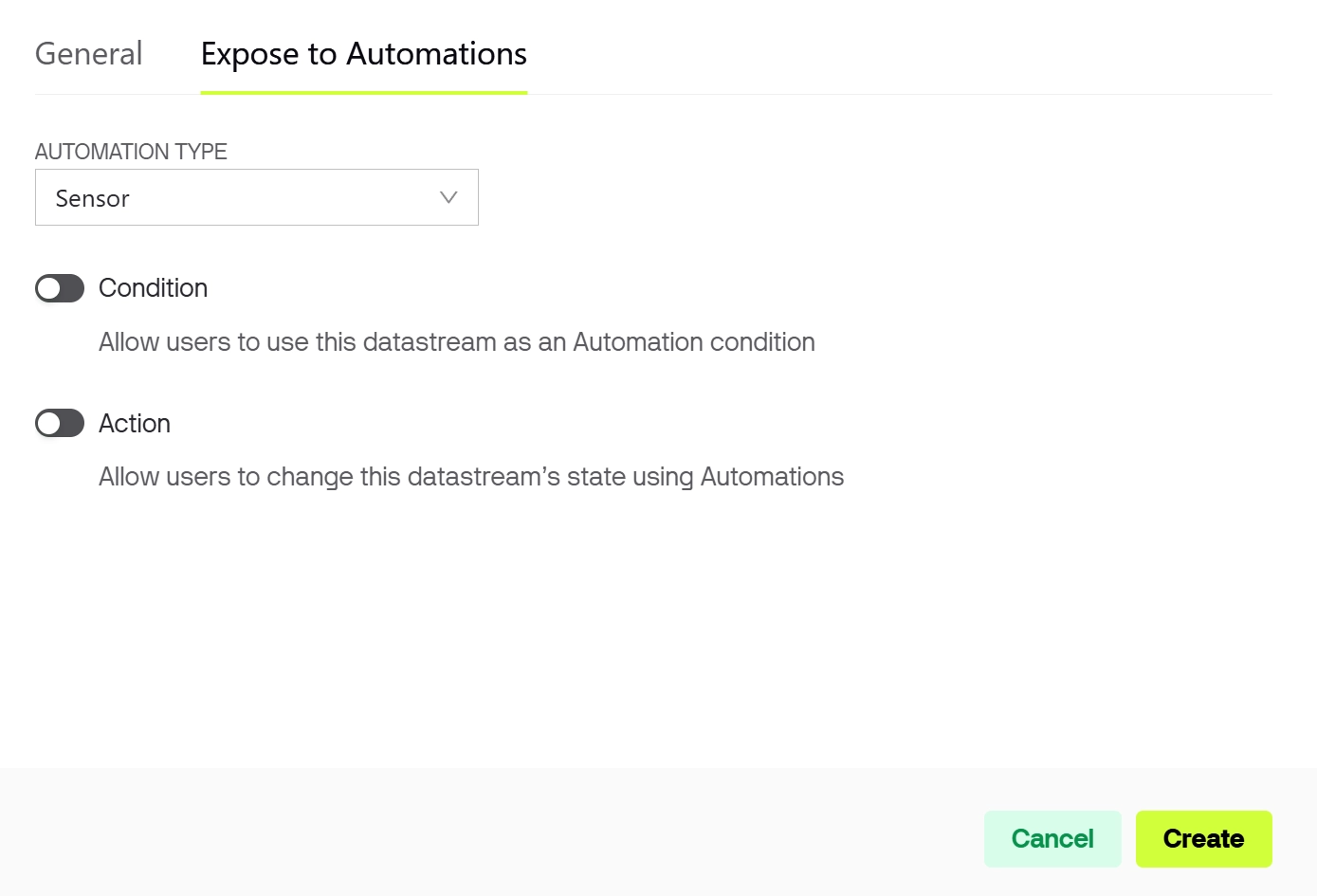Click the Condition label text
This screenshot has height=896, width=1317.
153,288
